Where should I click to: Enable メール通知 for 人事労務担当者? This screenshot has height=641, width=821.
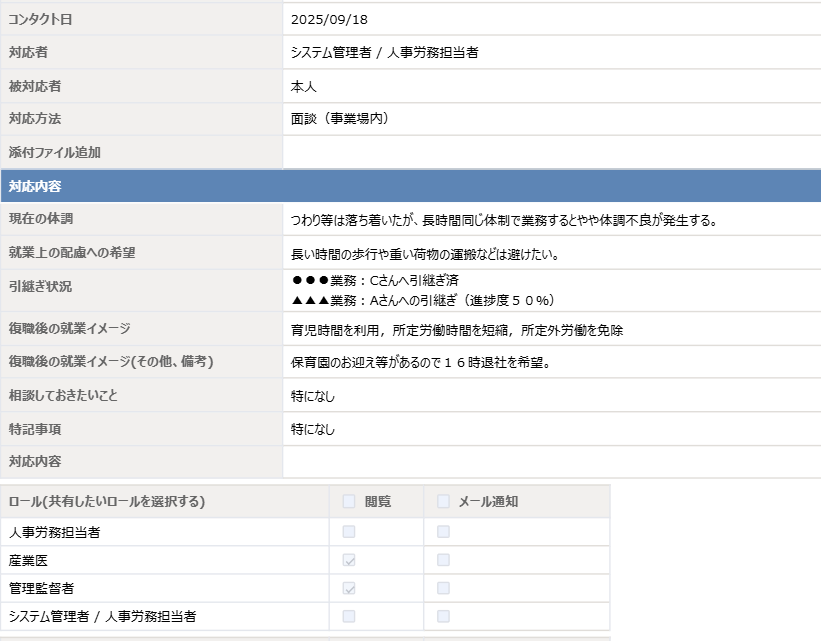[443, 531]
